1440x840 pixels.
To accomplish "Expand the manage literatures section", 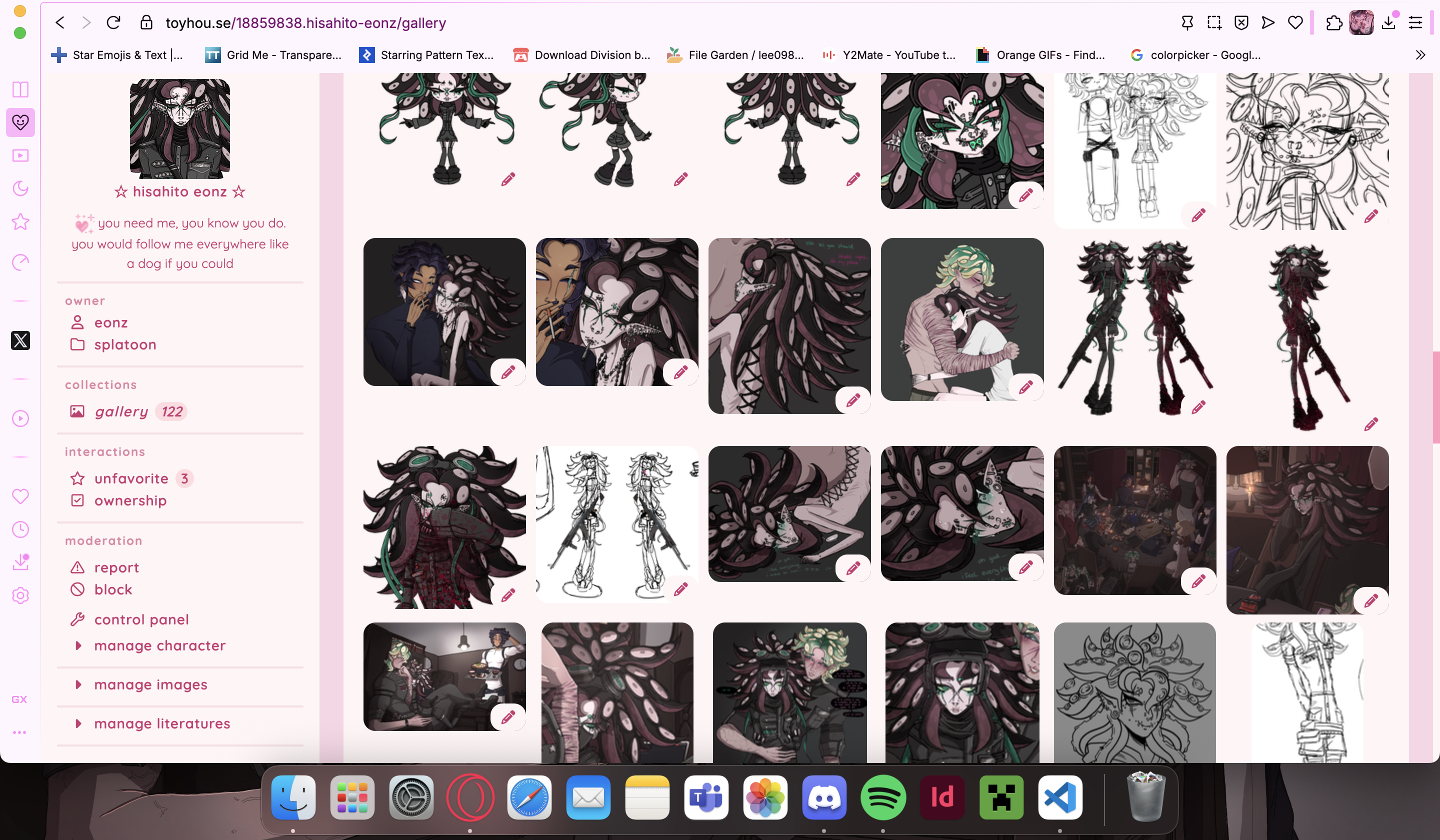I will 161,723.
